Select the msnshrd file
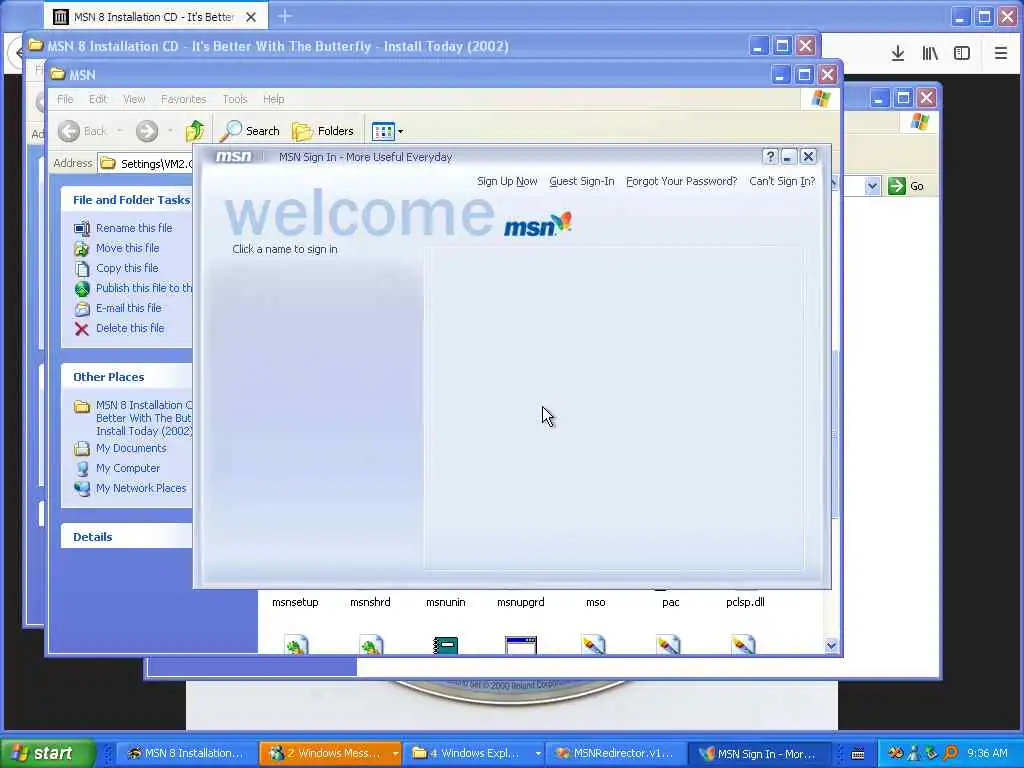This screenshot has width=1024, height=768. (x=370, y=602)
